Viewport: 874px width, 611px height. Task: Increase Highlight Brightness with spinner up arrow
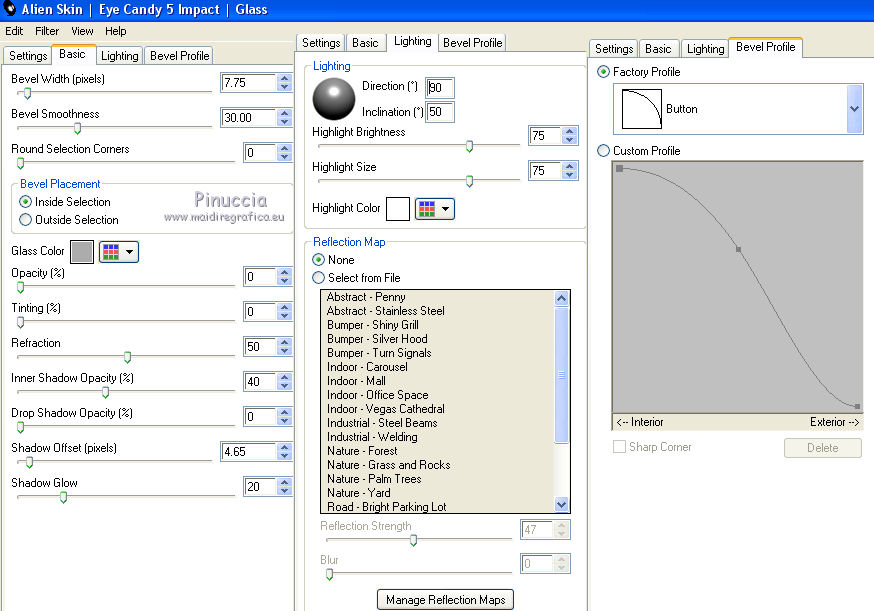[x=570, y=131]
